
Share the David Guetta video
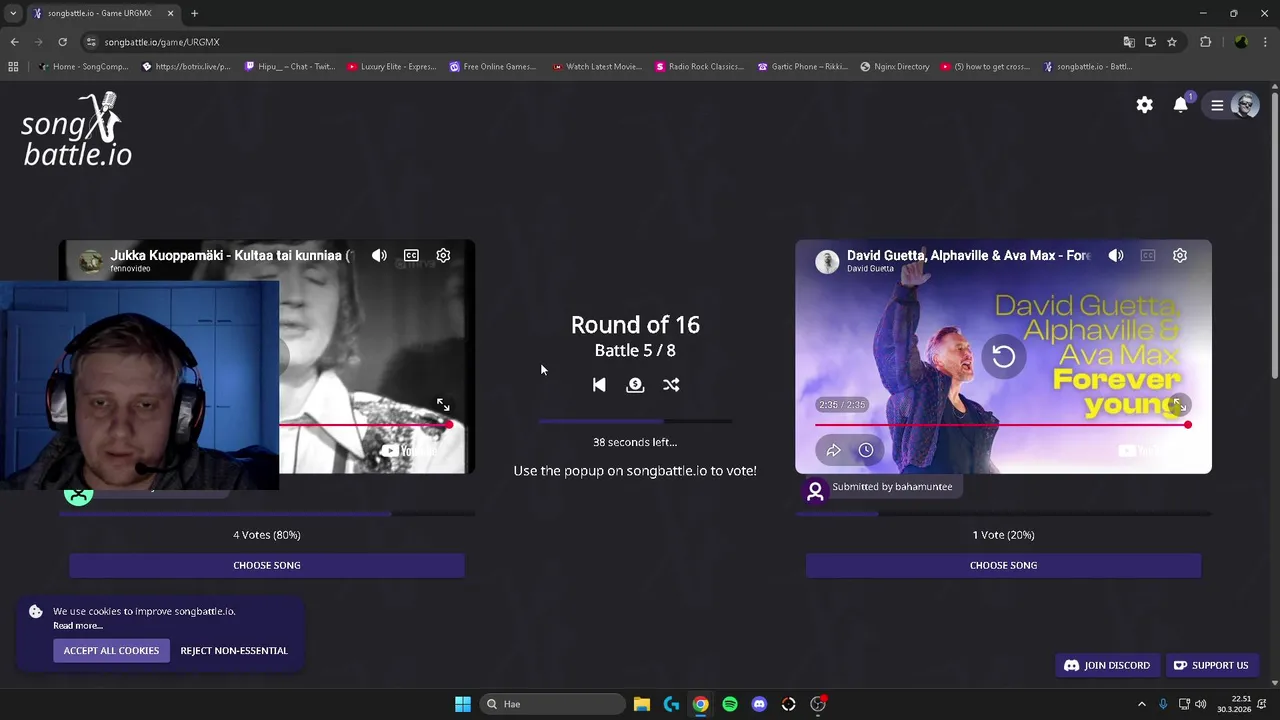(x=833, y=450)
